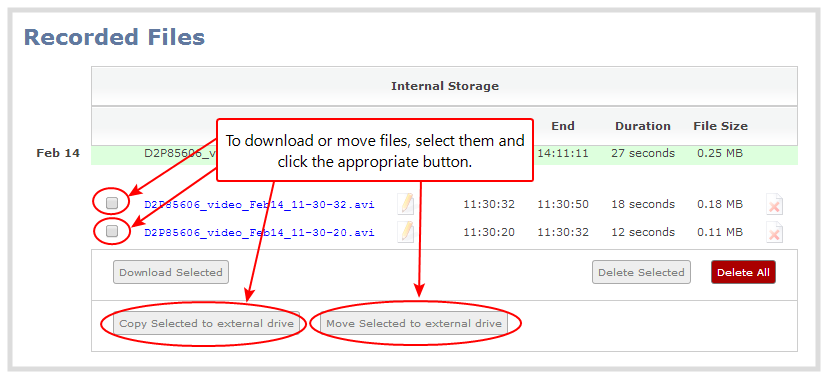Click the red X delete icon for 11-30-20.avi
This screenshot has height=379, width=828.
(x=774, y=233)
